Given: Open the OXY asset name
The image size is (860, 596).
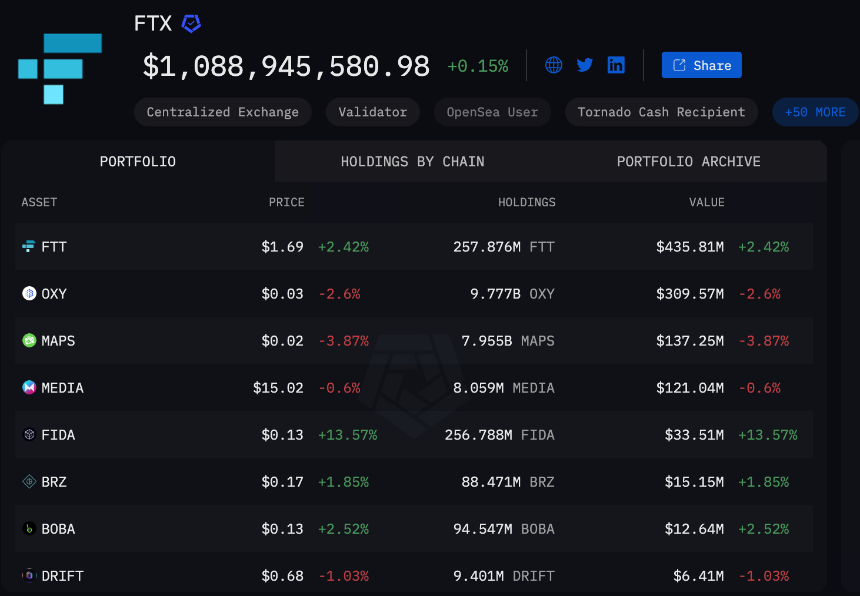Looking at the screenshot, I should click(54, 294).
